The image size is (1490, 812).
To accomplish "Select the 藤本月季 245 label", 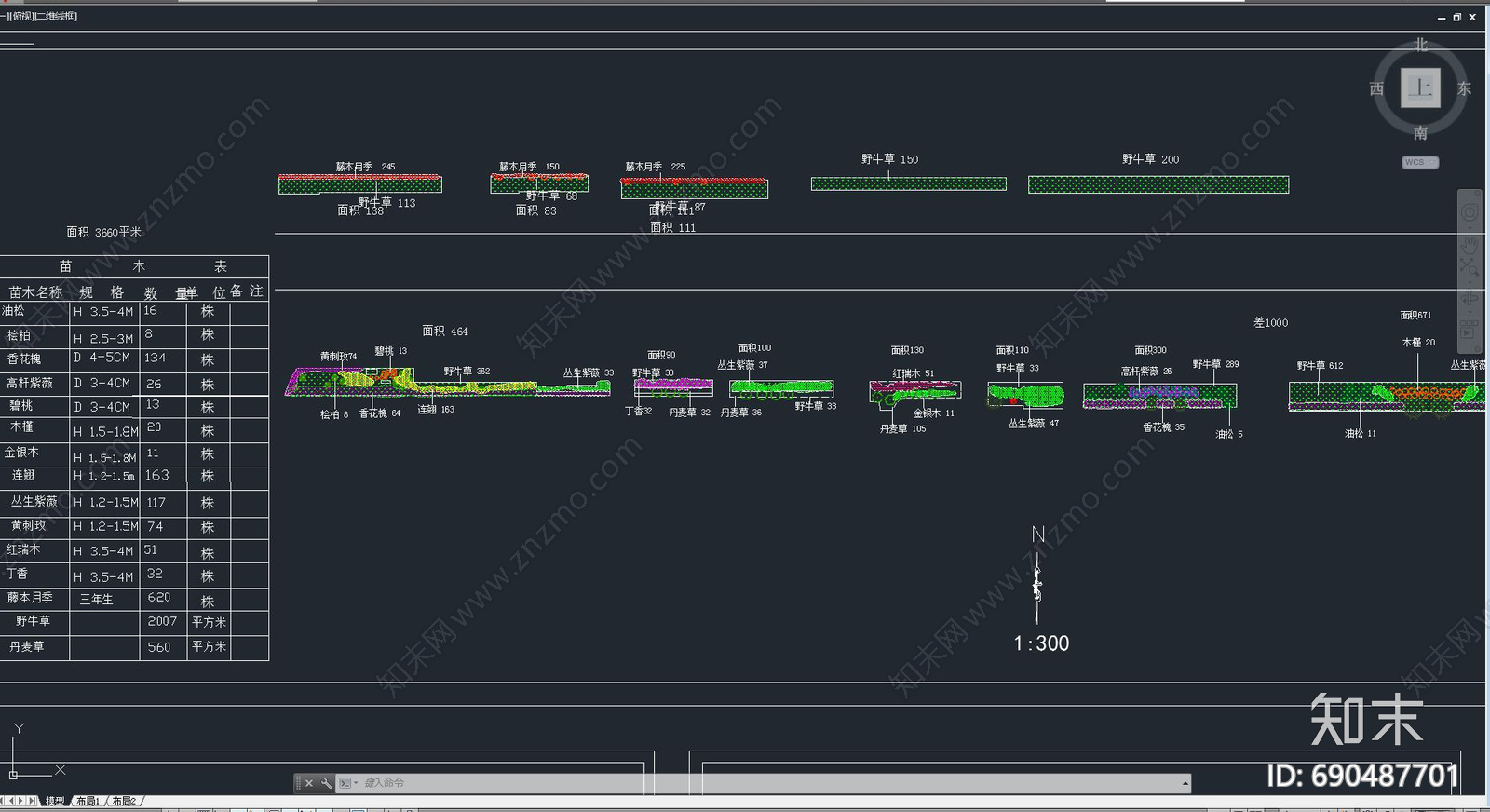I will tap(365, 167).
